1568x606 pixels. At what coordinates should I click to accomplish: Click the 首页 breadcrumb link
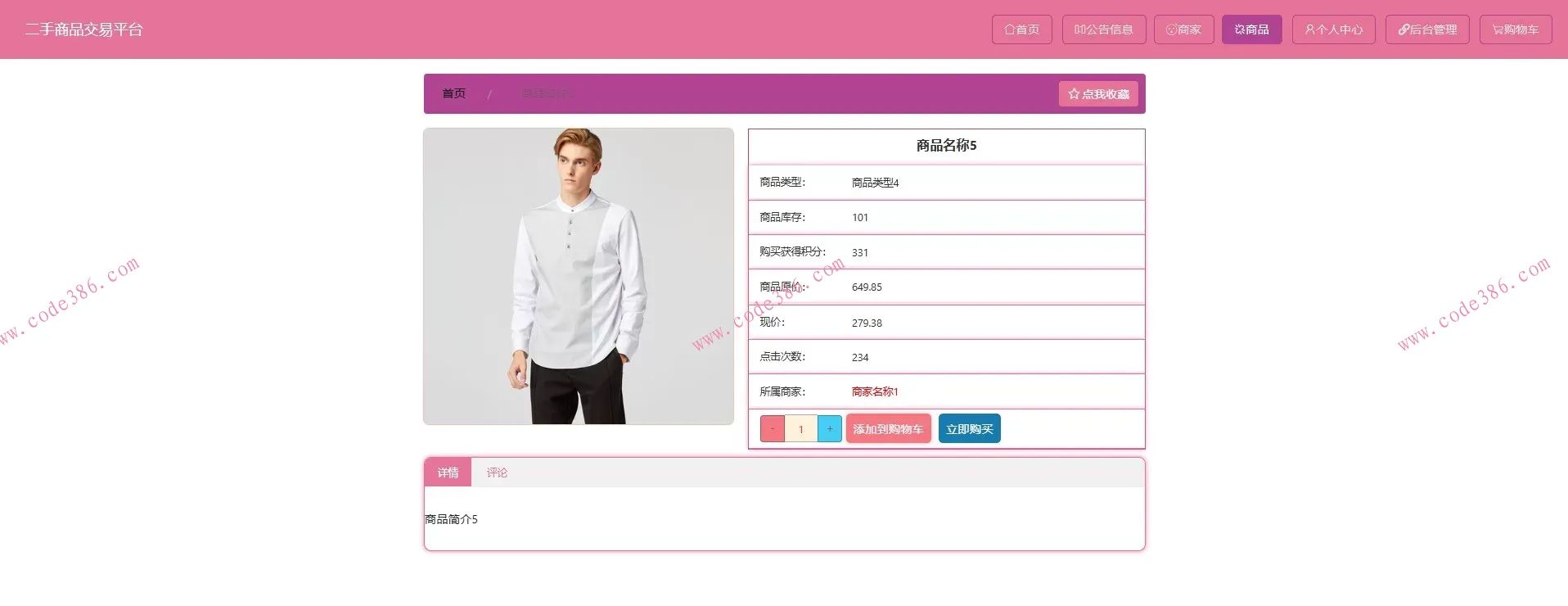tap(453, 93)
